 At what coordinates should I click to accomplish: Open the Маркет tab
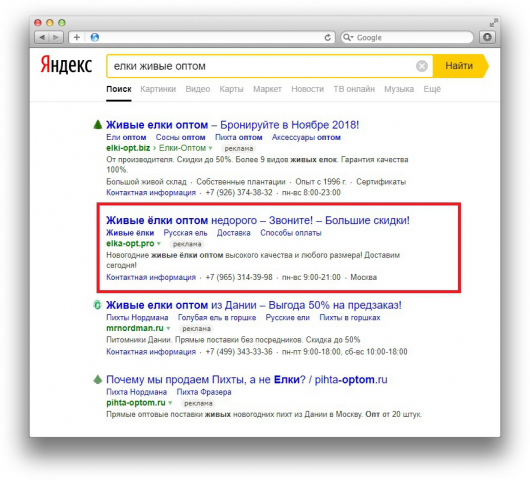[x=267, y=89]
